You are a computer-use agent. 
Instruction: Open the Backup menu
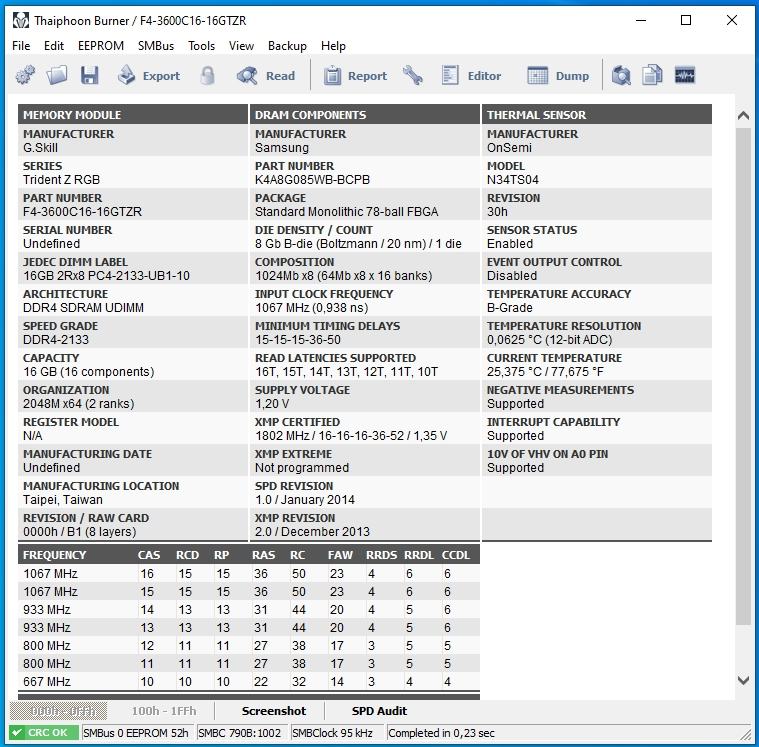click(287, 46)
